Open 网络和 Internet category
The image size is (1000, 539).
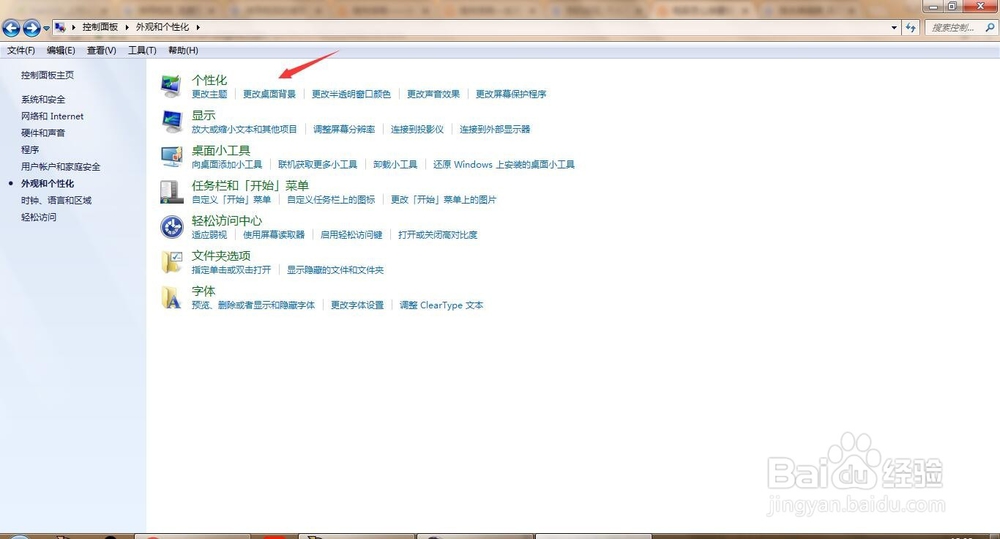coord(52,116)
